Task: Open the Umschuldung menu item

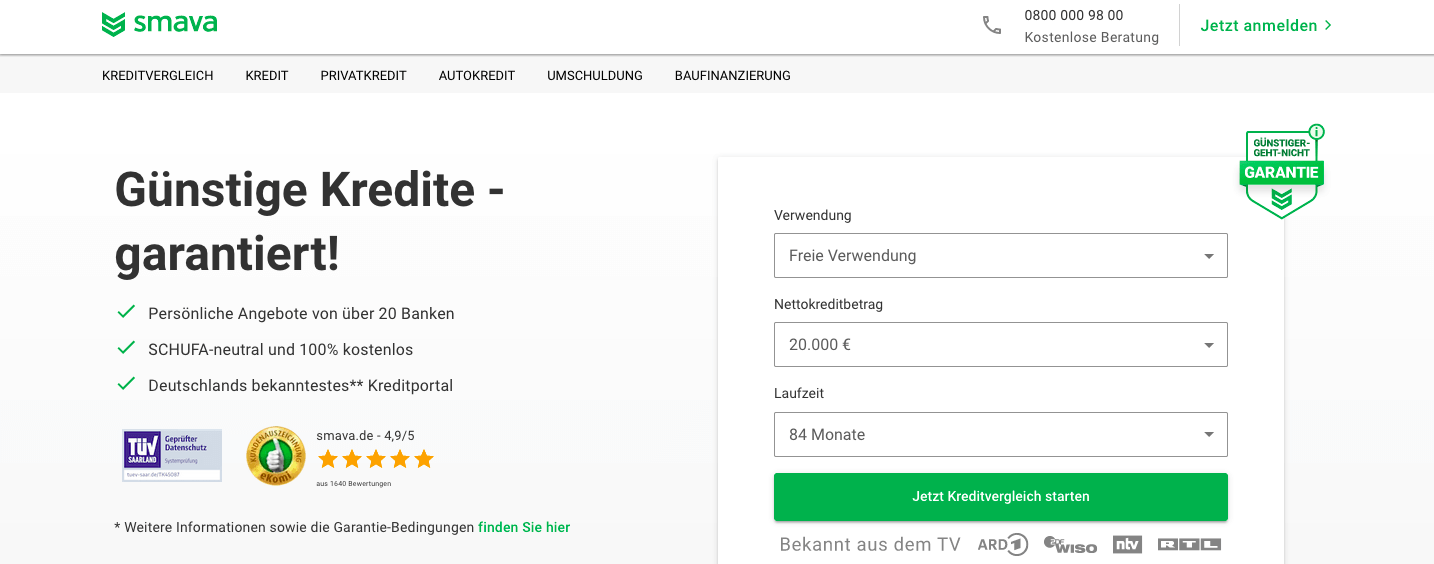Action: click(x=595, y=76)
